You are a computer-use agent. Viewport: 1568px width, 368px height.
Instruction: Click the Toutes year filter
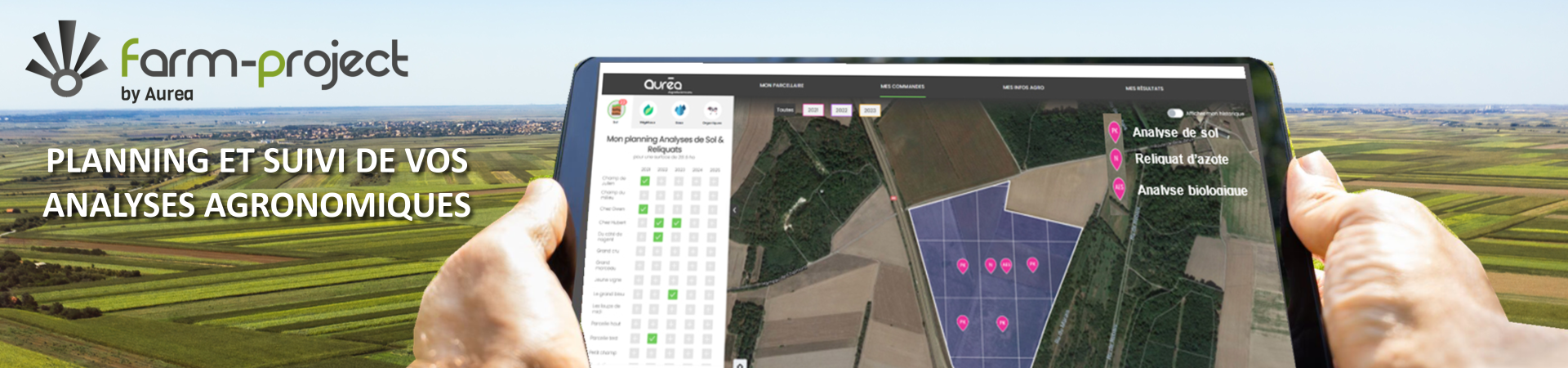coord(785,110)
